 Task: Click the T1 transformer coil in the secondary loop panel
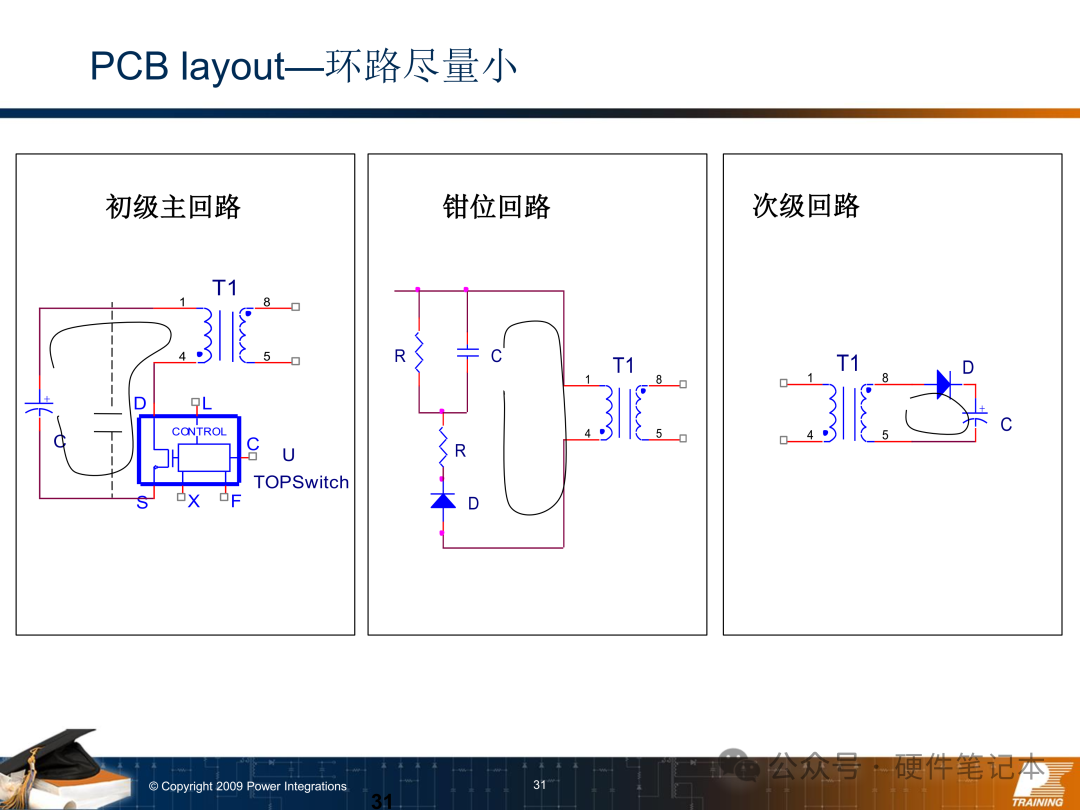pos(847,410)
